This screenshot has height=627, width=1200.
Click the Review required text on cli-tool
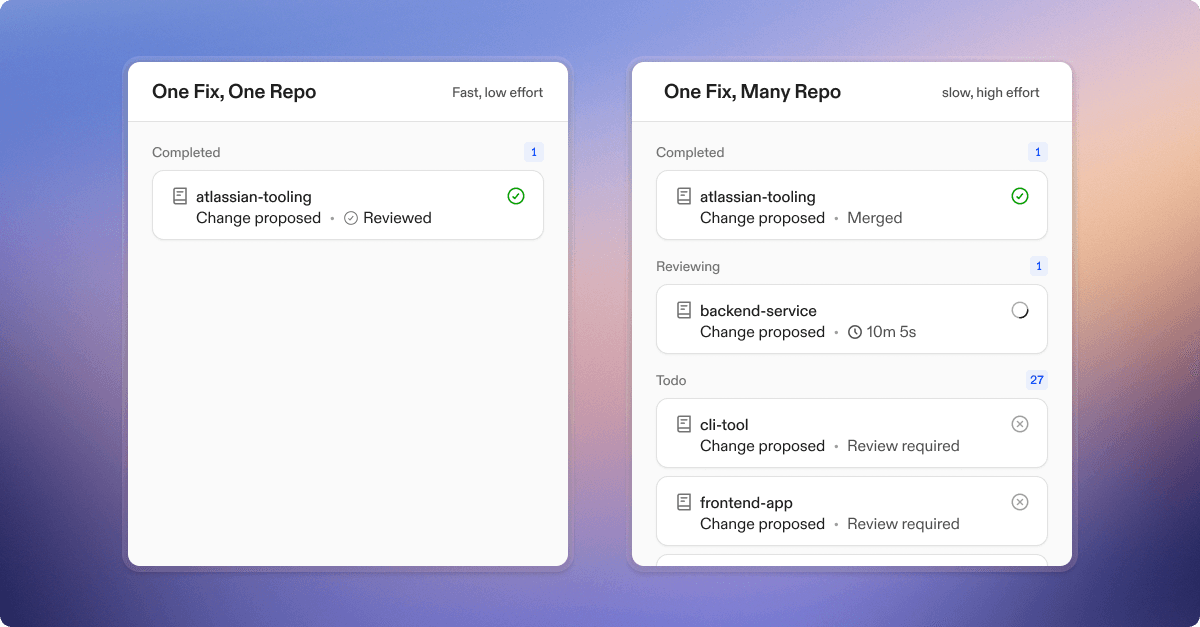pos(903,446)
